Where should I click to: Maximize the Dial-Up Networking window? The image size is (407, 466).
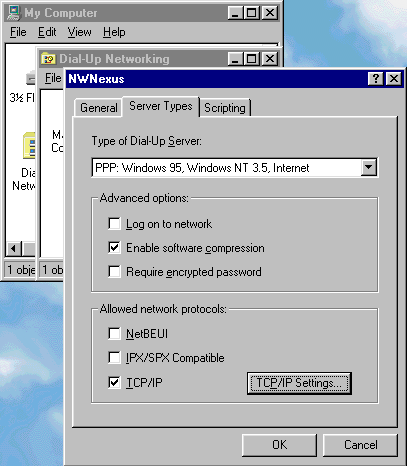(x=252, y=59)
